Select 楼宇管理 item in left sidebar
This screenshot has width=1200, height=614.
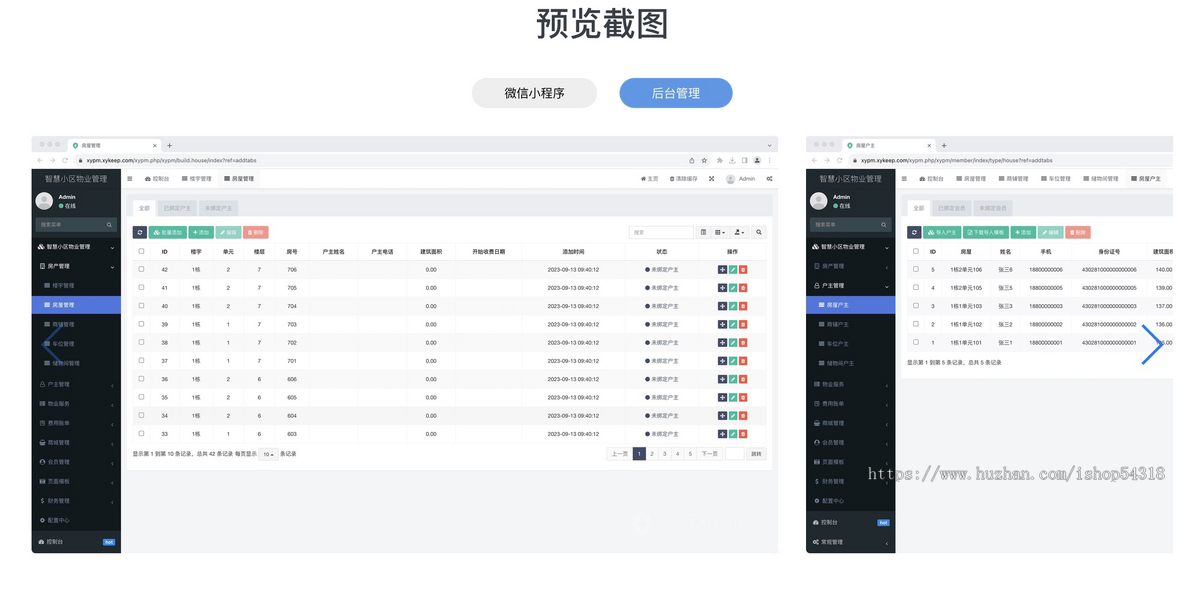[76, 286]
